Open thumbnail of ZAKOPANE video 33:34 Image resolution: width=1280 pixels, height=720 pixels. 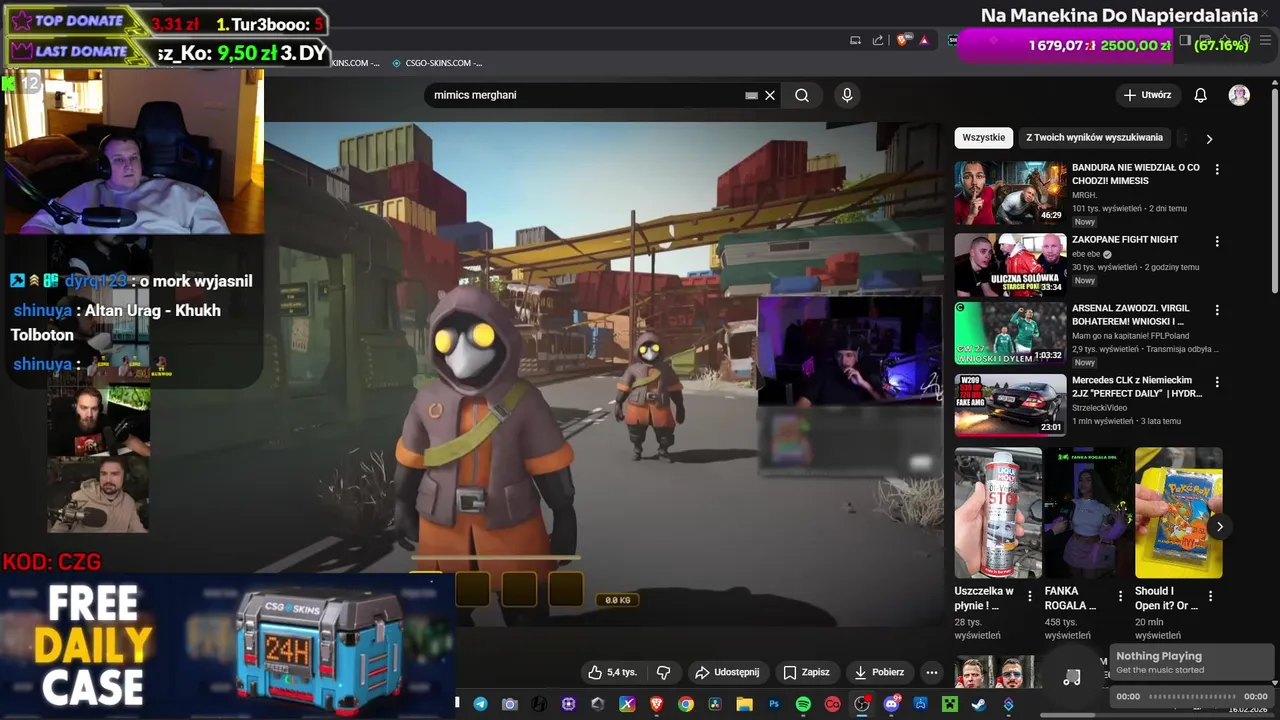point(1010,265)
